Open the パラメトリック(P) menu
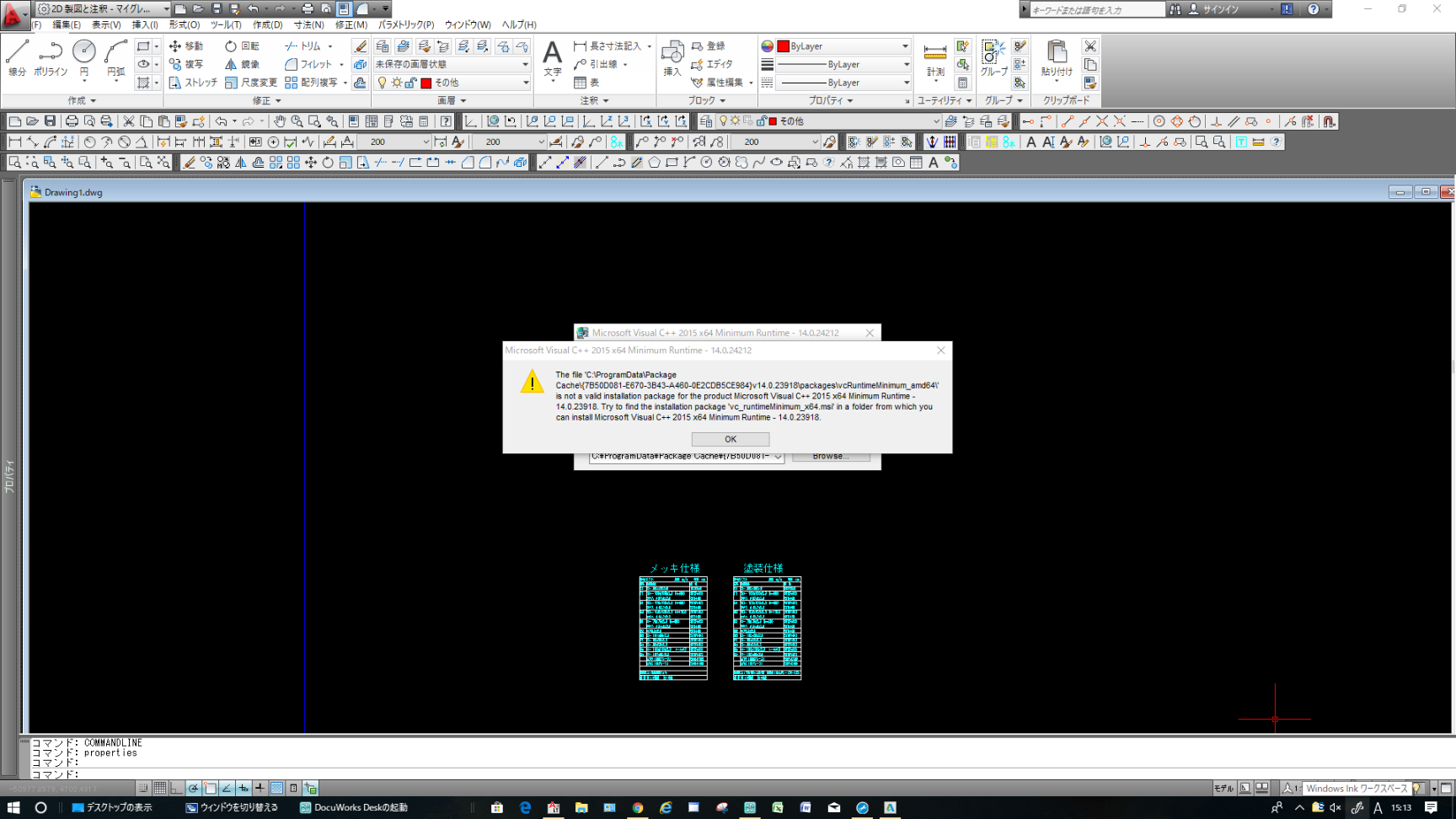 pos(406,24)
